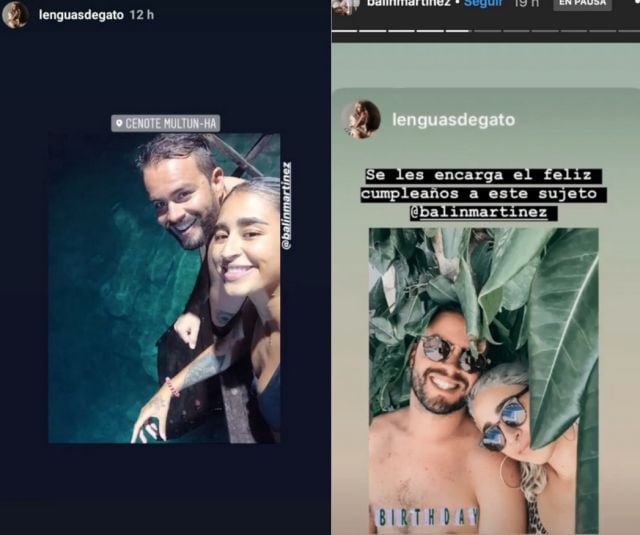Tap the BIRTHDAY letter sticker

(x=427, y=517)
